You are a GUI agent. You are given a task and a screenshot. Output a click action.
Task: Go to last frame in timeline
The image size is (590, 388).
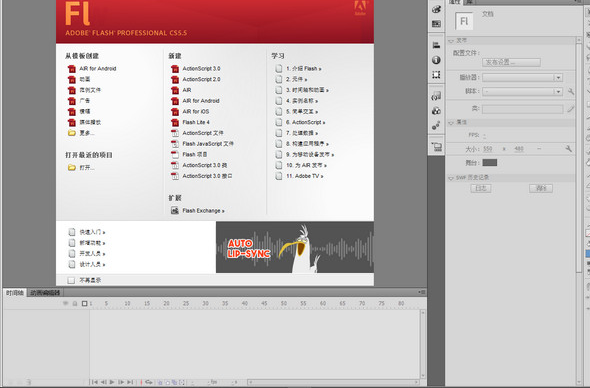130,382
